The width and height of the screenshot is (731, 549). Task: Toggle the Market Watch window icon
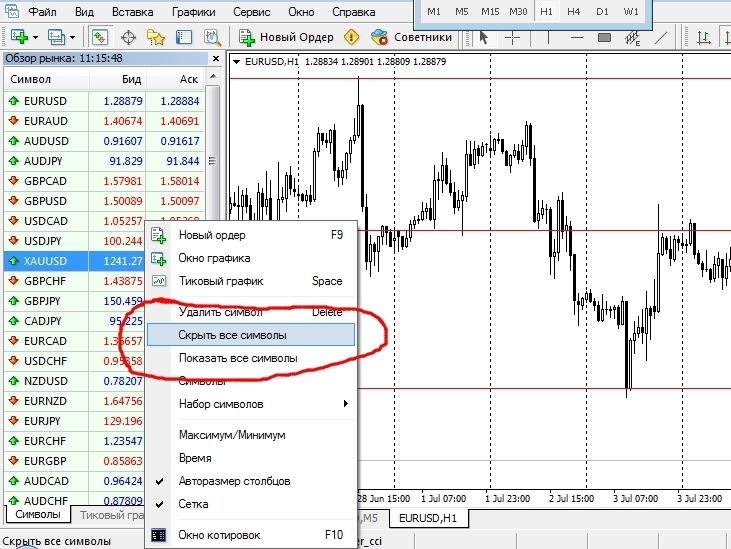click(x=100, y=37)
